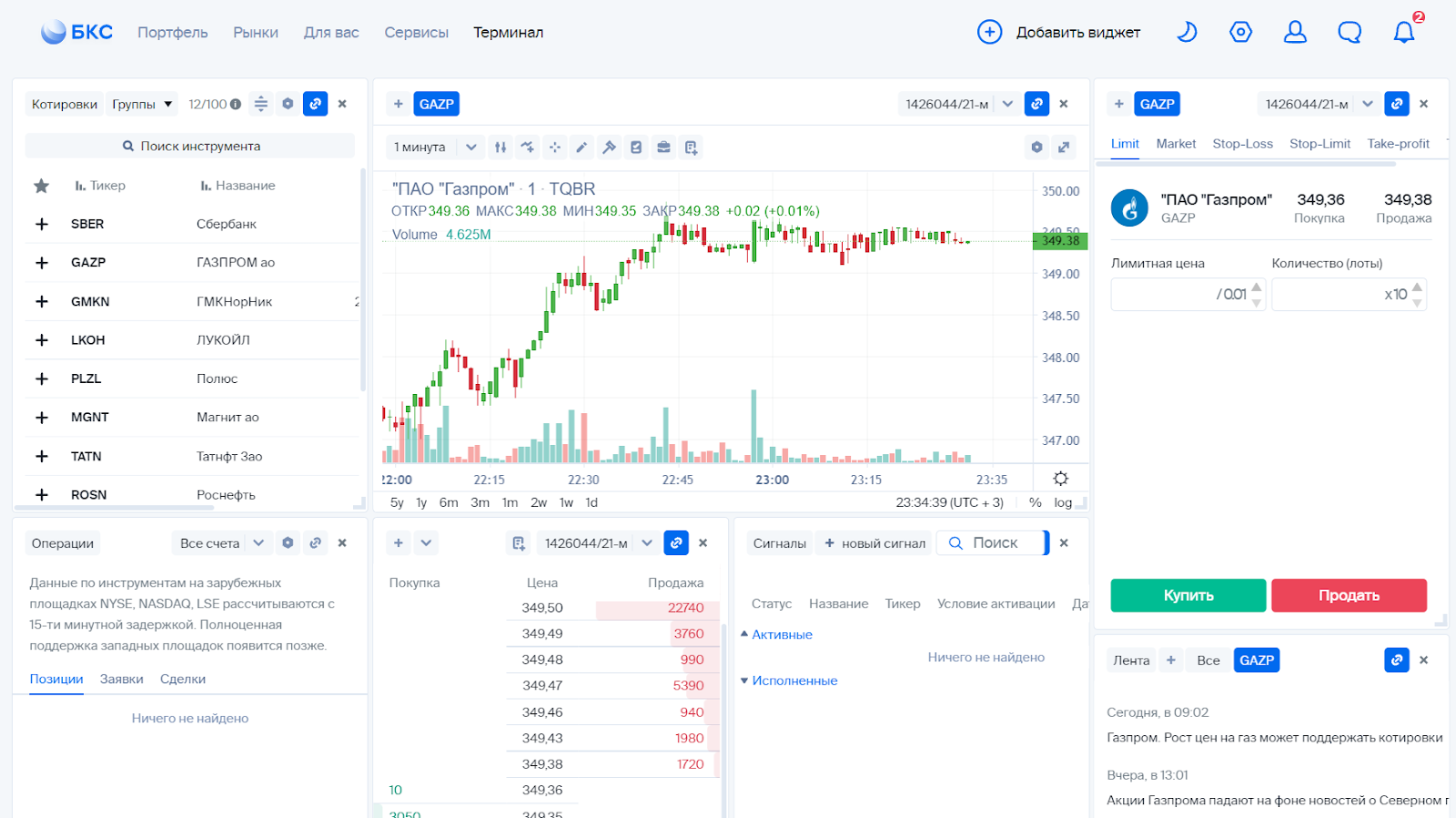1456x818 pixels.
Task: Add a ticker tab in chart widget
Action: point(398,104)
